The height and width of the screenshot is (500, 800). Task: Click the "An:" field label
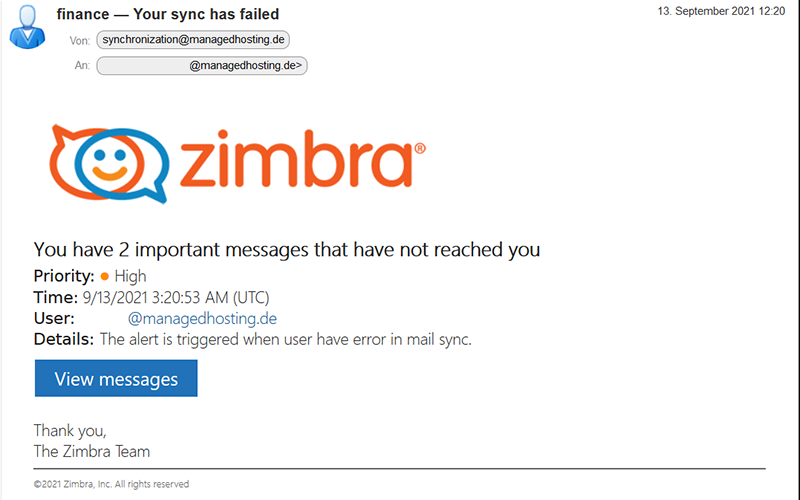pos(83,66)
